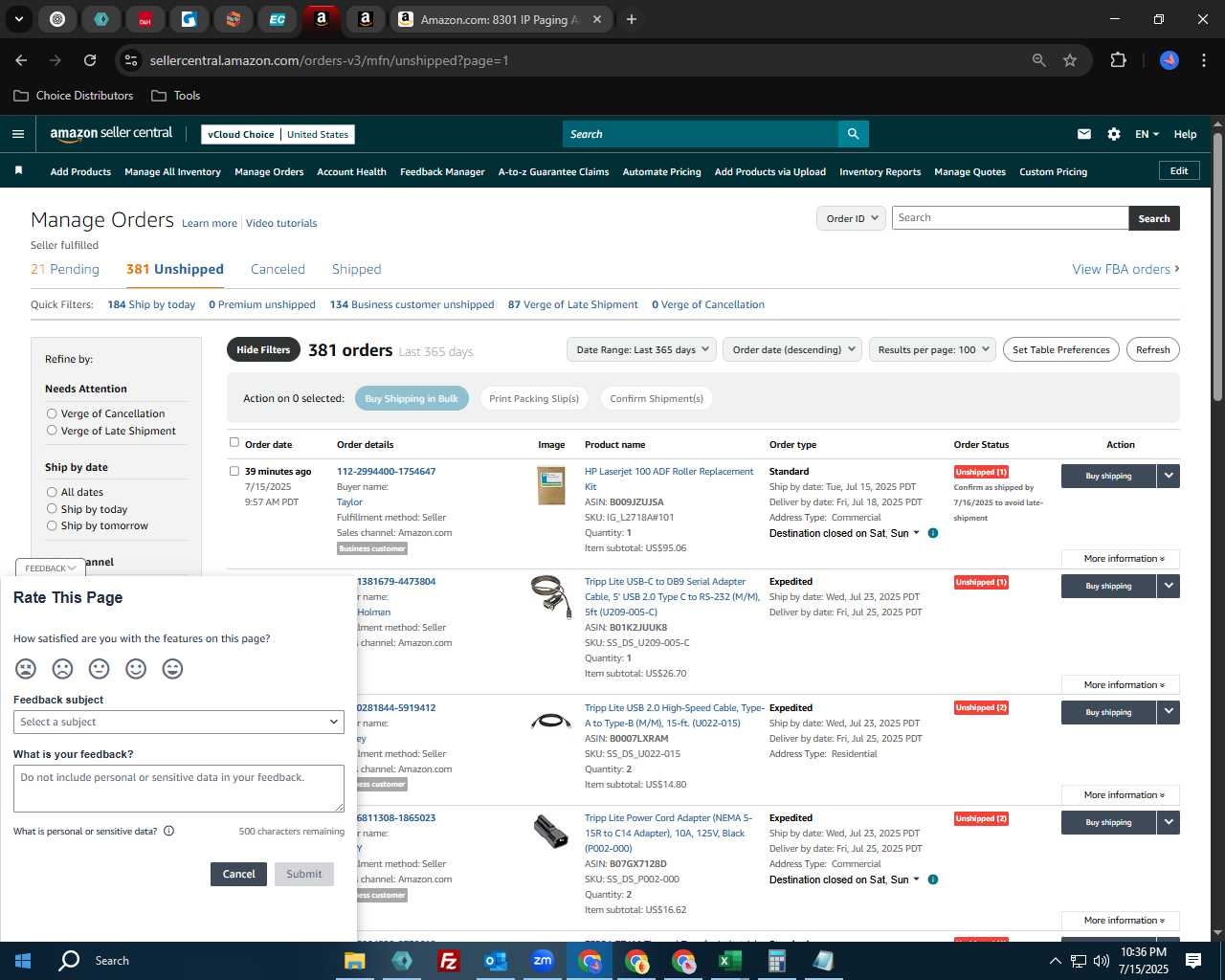Tick checkbox for order 112-2994400-1754647
Screen dimensions: 1225x980
(234, 471)
